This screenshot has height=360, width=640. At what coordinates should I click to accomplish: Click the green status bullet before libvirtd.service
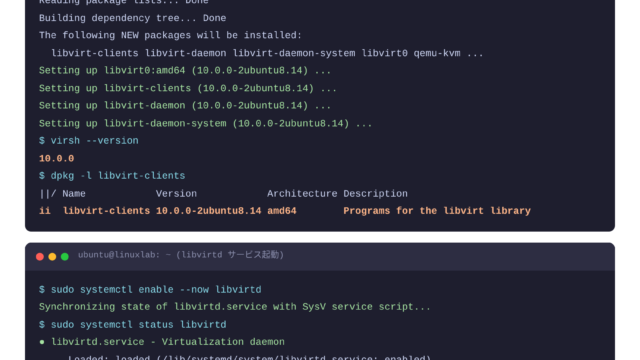42,342
